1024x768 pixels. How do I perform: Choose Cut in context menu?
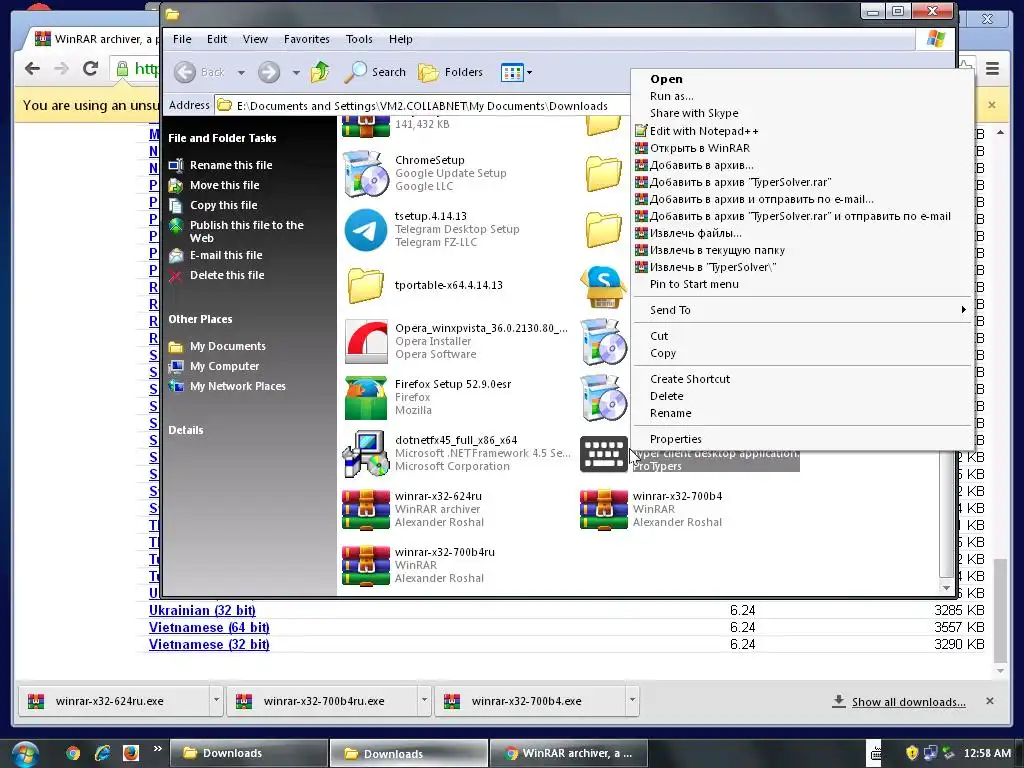(x=802, y=336)
